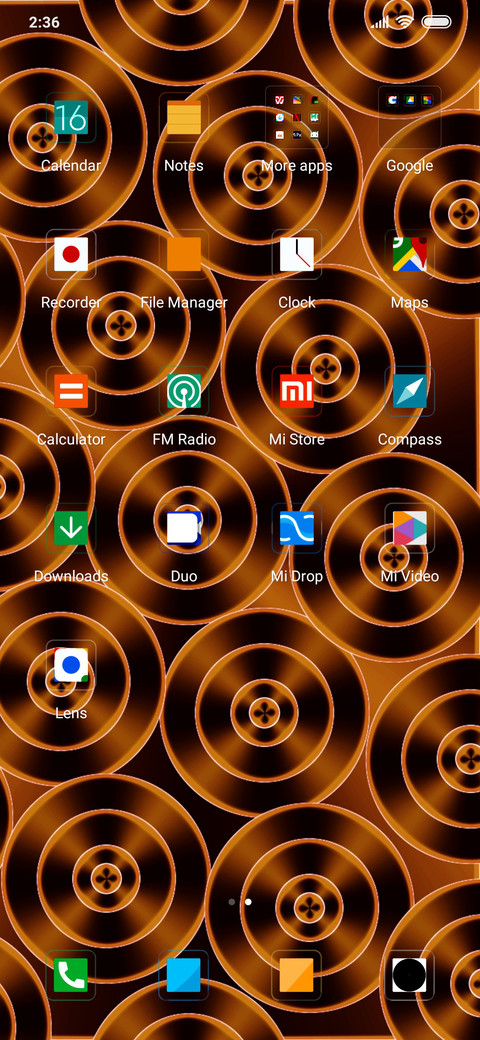Open the Calculator app

click(x=71, y=391)
